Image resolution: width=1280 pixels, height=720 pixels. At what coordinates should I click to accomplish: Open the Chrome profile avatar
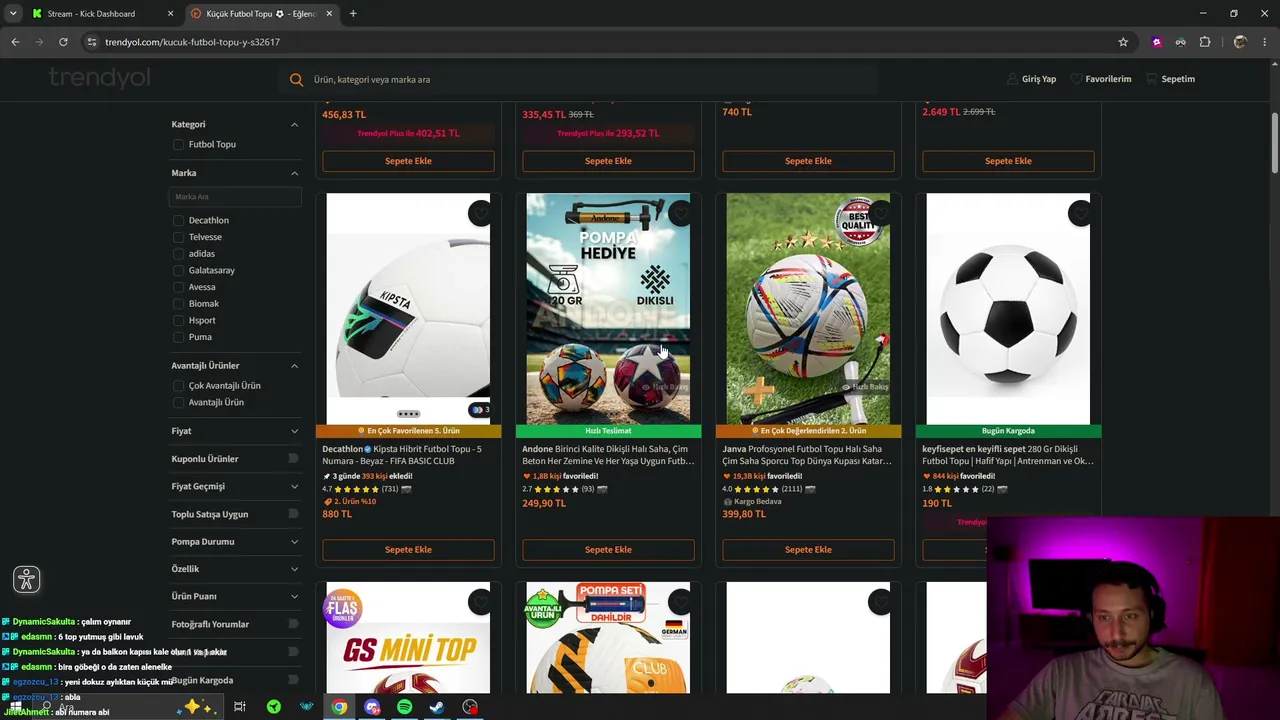pyautogui.click(x=1240, y=42)
